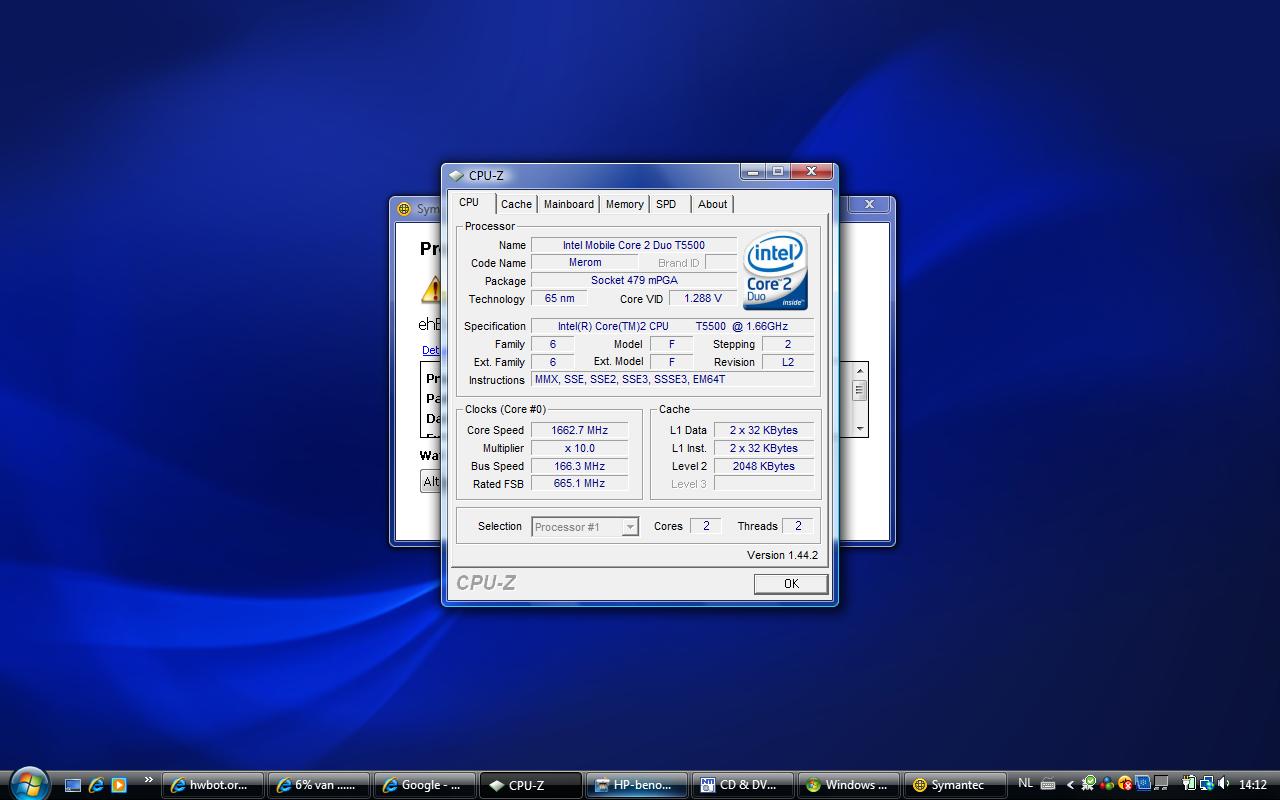Click the power plug battery tray icon

1189,784
